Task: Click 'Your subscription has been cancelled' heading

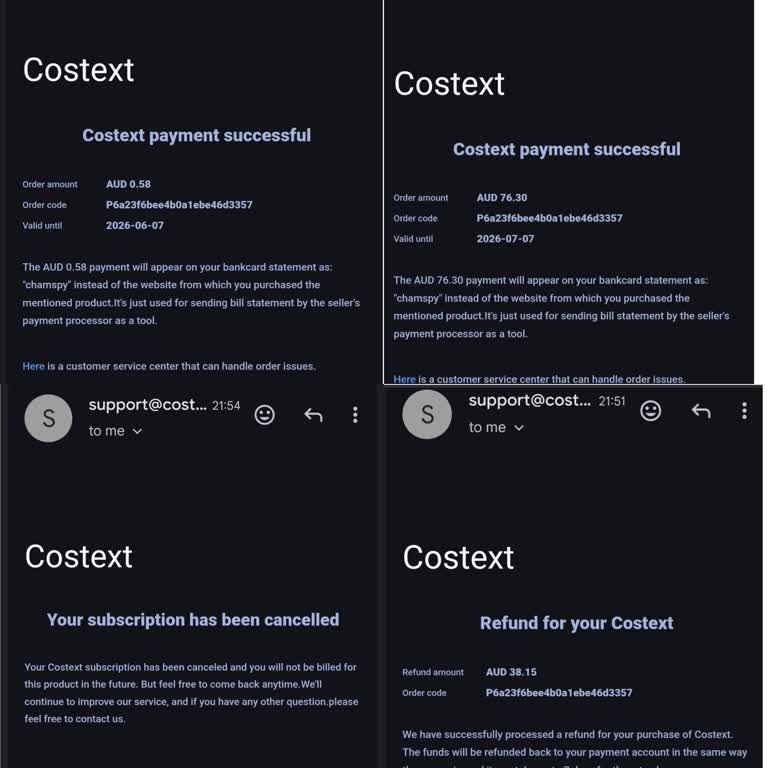Action: coord(192,620)
